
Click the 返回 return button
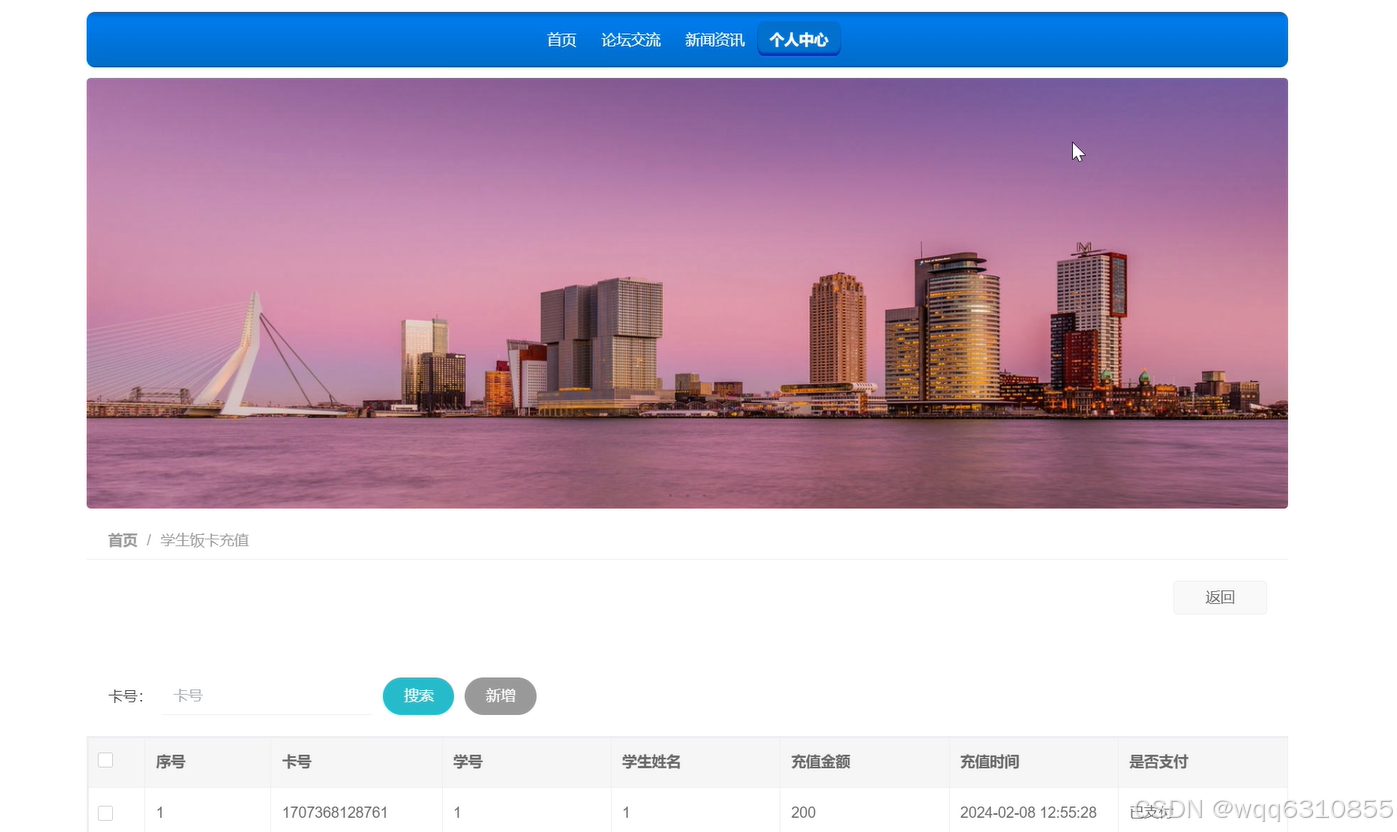pyautogui.click(x=1219, y=597)
